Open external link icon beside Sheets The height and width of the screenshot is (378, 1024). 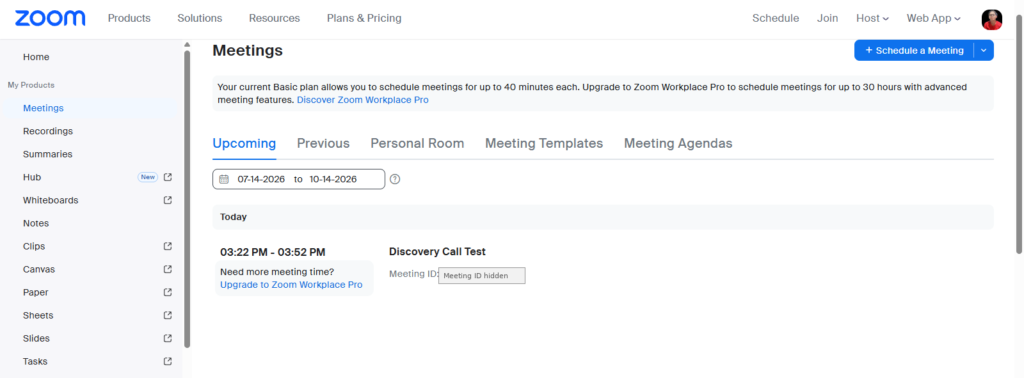[x=168, y=315]
